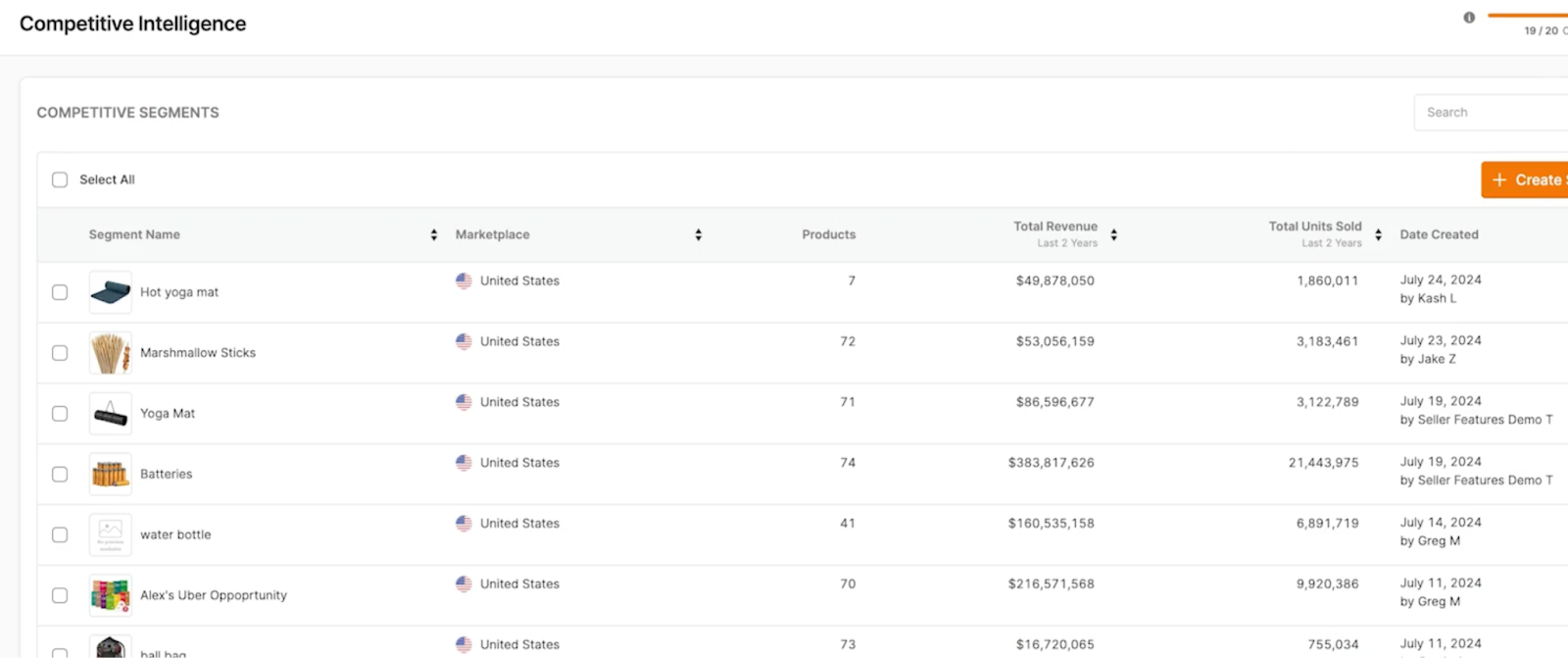Image resolution: width=1568 pixels, height=658 pixels.
Task: Select the water bottle row checkbox
Action: click(x=60, y=535)
